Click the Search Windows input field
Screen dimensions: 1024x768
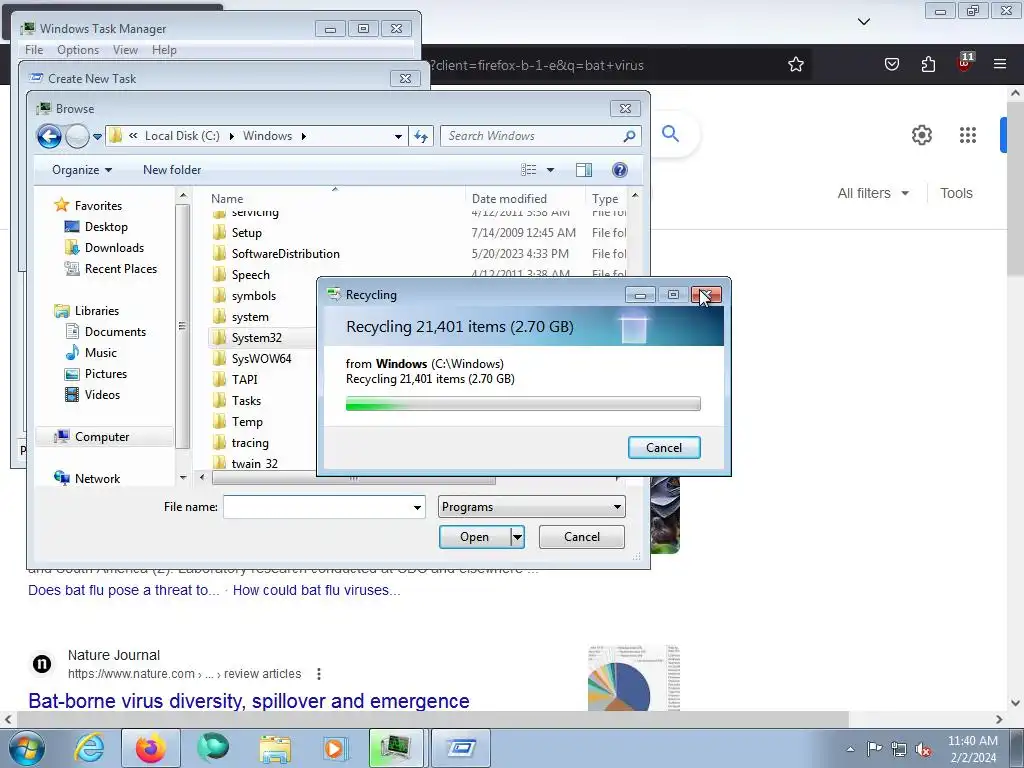click(532, 136)
